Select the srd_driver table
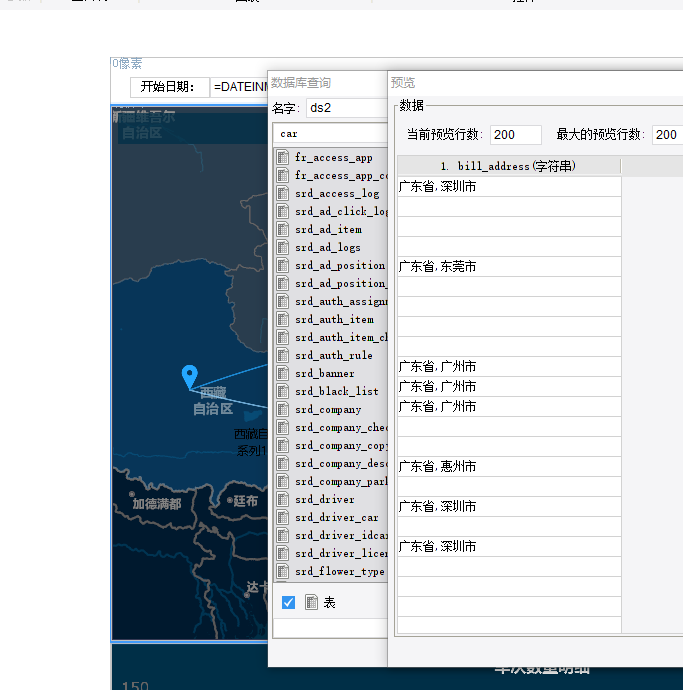 [332, 499]
